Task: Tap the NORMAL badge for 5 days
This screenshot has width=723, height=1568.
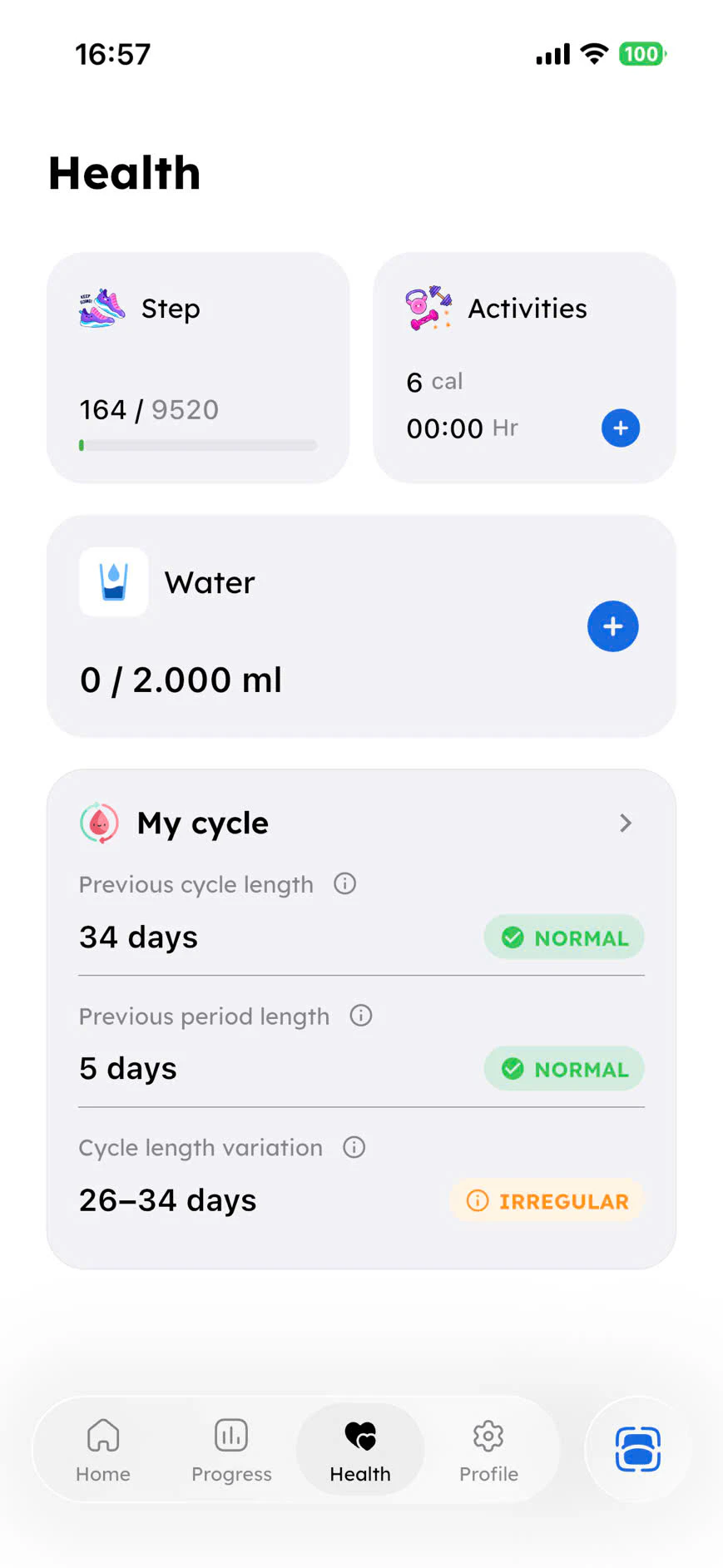Action: pos(564,1068)
